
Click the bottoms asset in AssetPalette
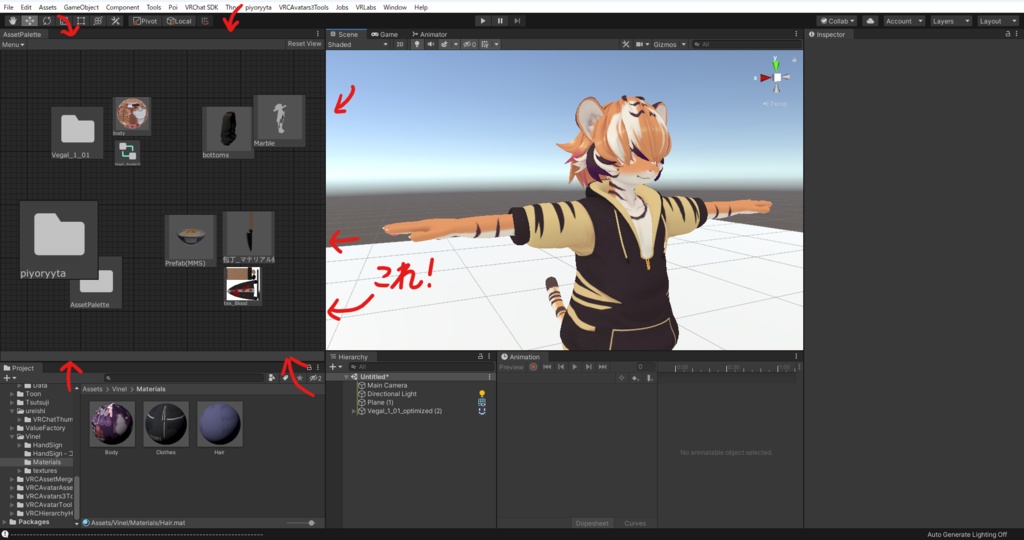click(227, 133)
